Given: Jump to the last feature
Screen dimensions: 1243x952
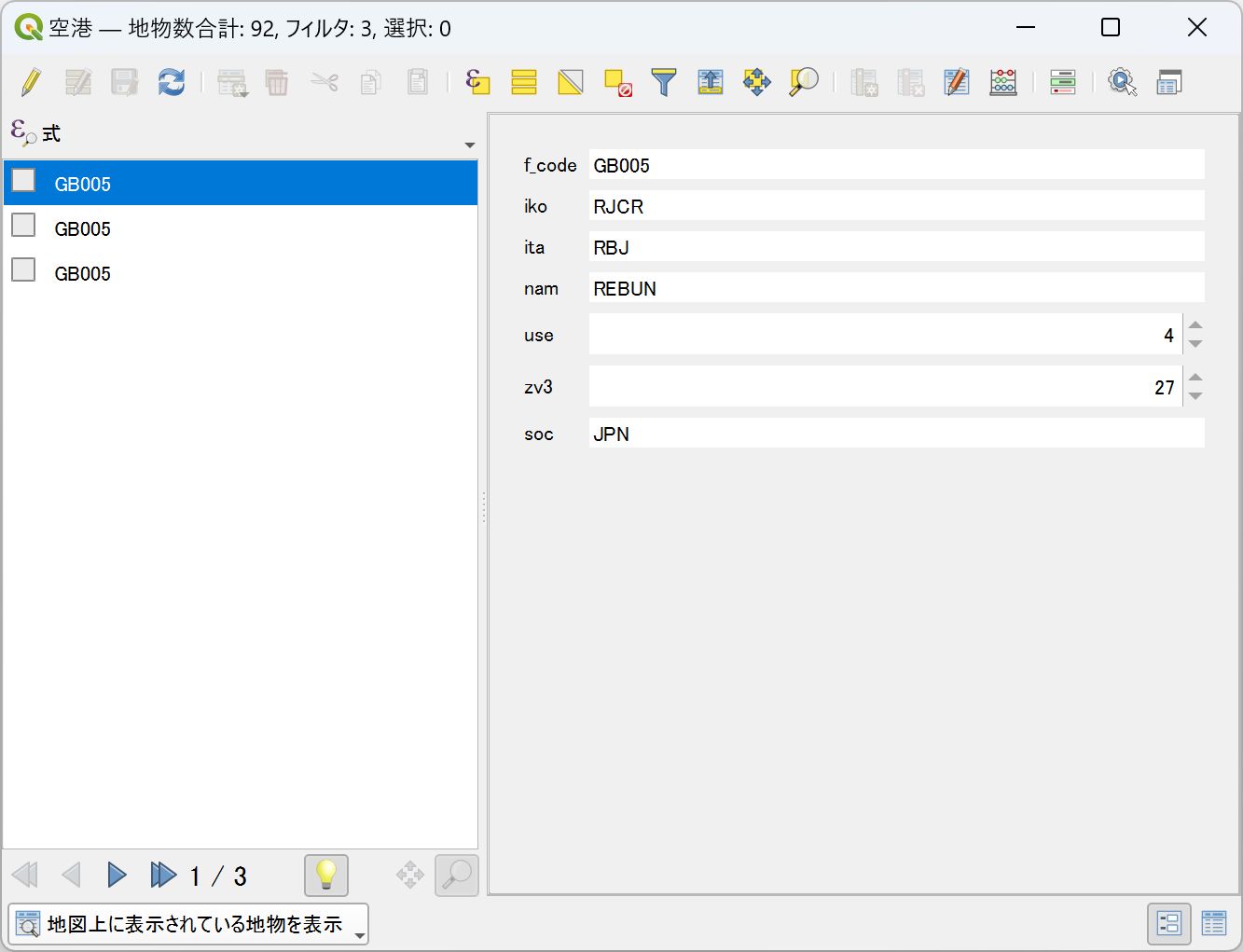Looking at the screenshot, I should (x=163, y=875).
